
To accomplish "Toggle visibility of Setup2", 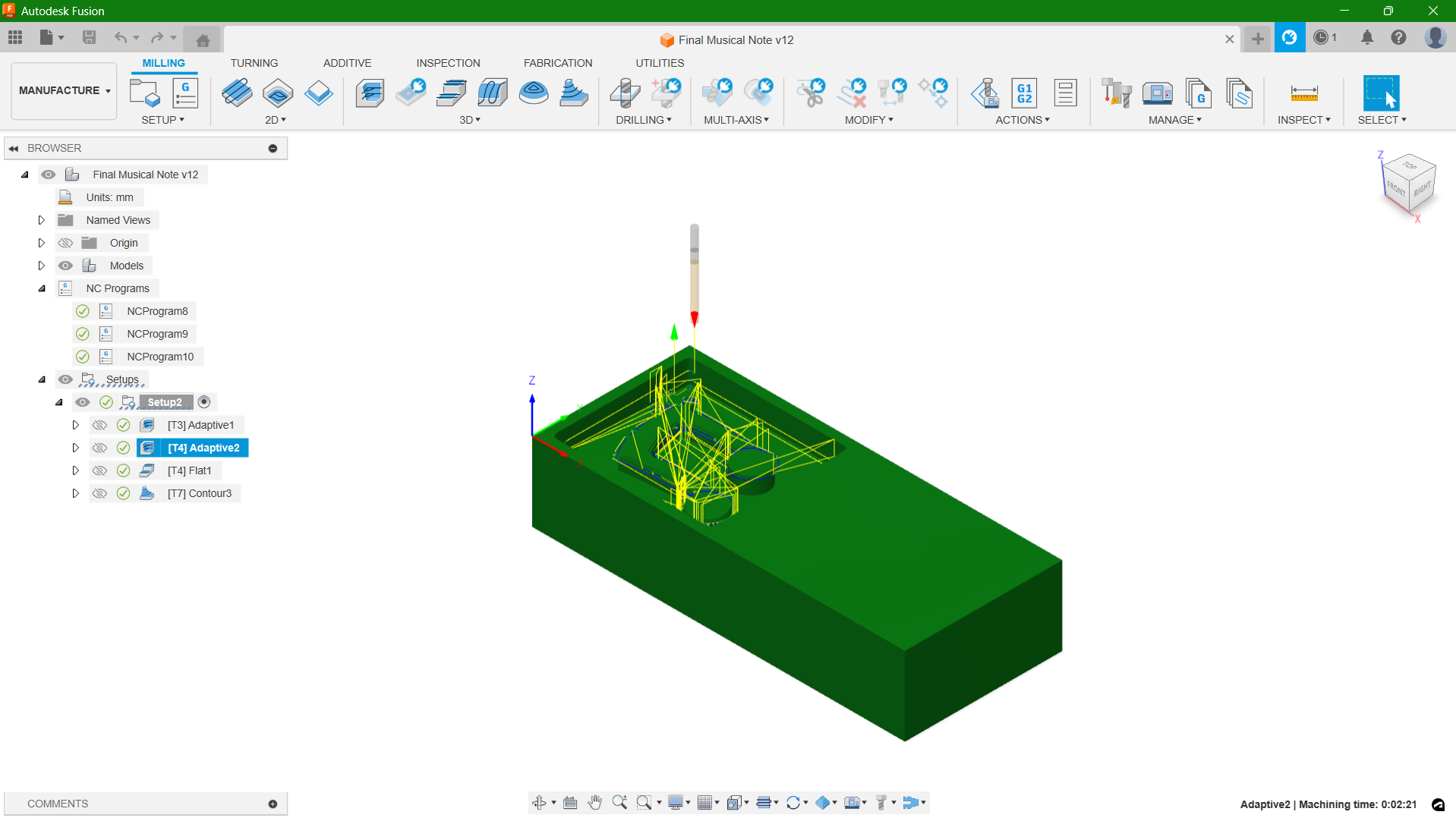I will pos(83,402).
